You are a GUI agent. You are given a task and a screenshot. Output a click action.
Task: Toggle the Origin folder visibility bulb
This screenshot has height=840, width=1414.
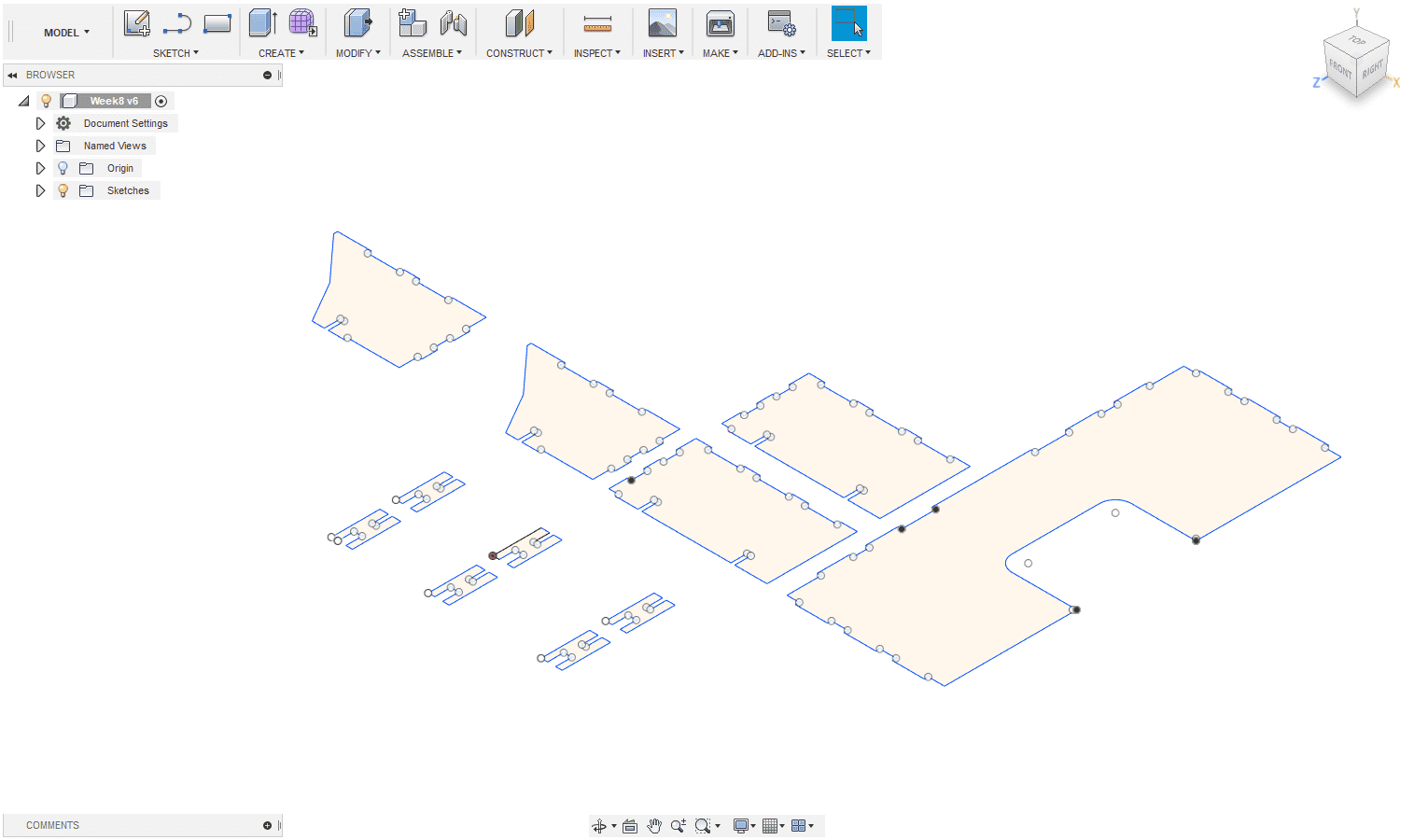point(63,168)
